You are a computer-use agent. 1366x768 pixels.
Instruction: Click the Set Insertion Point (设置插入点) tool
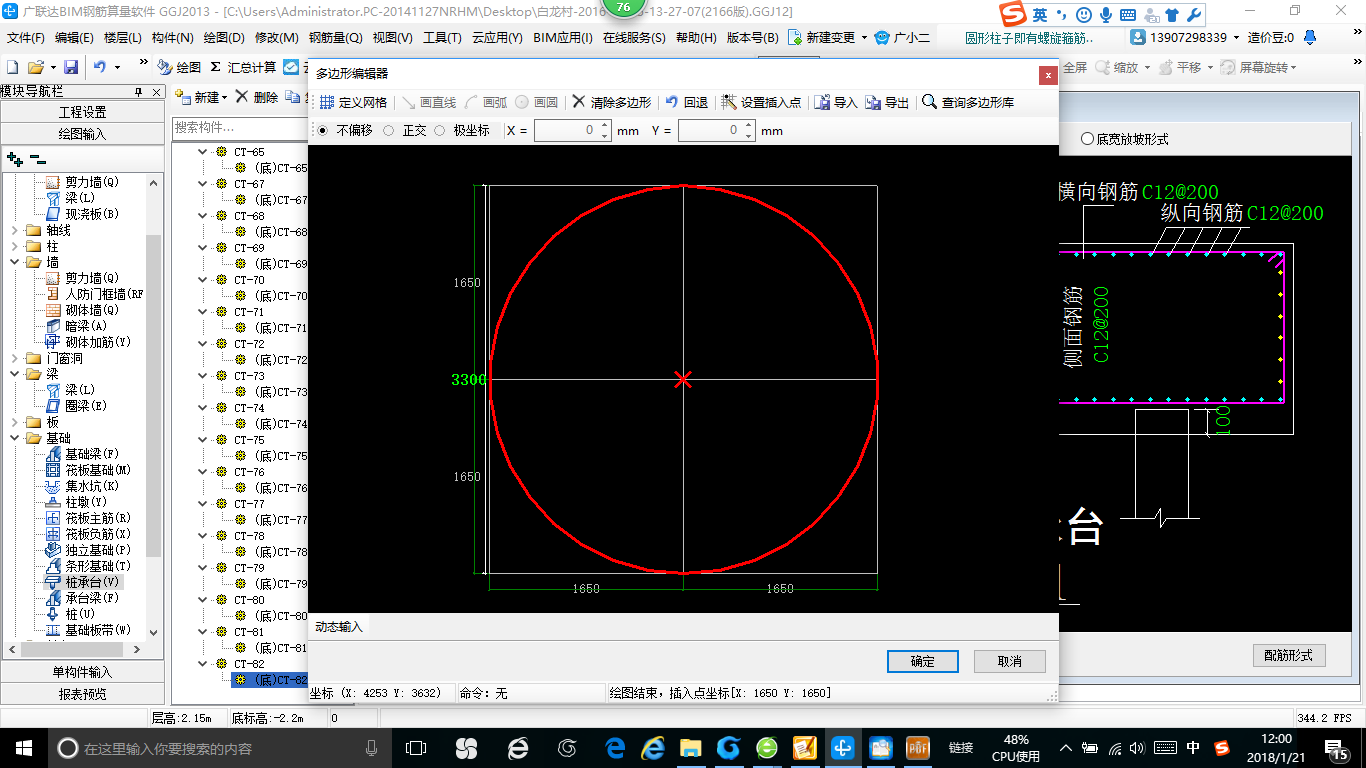click(761, 102)
